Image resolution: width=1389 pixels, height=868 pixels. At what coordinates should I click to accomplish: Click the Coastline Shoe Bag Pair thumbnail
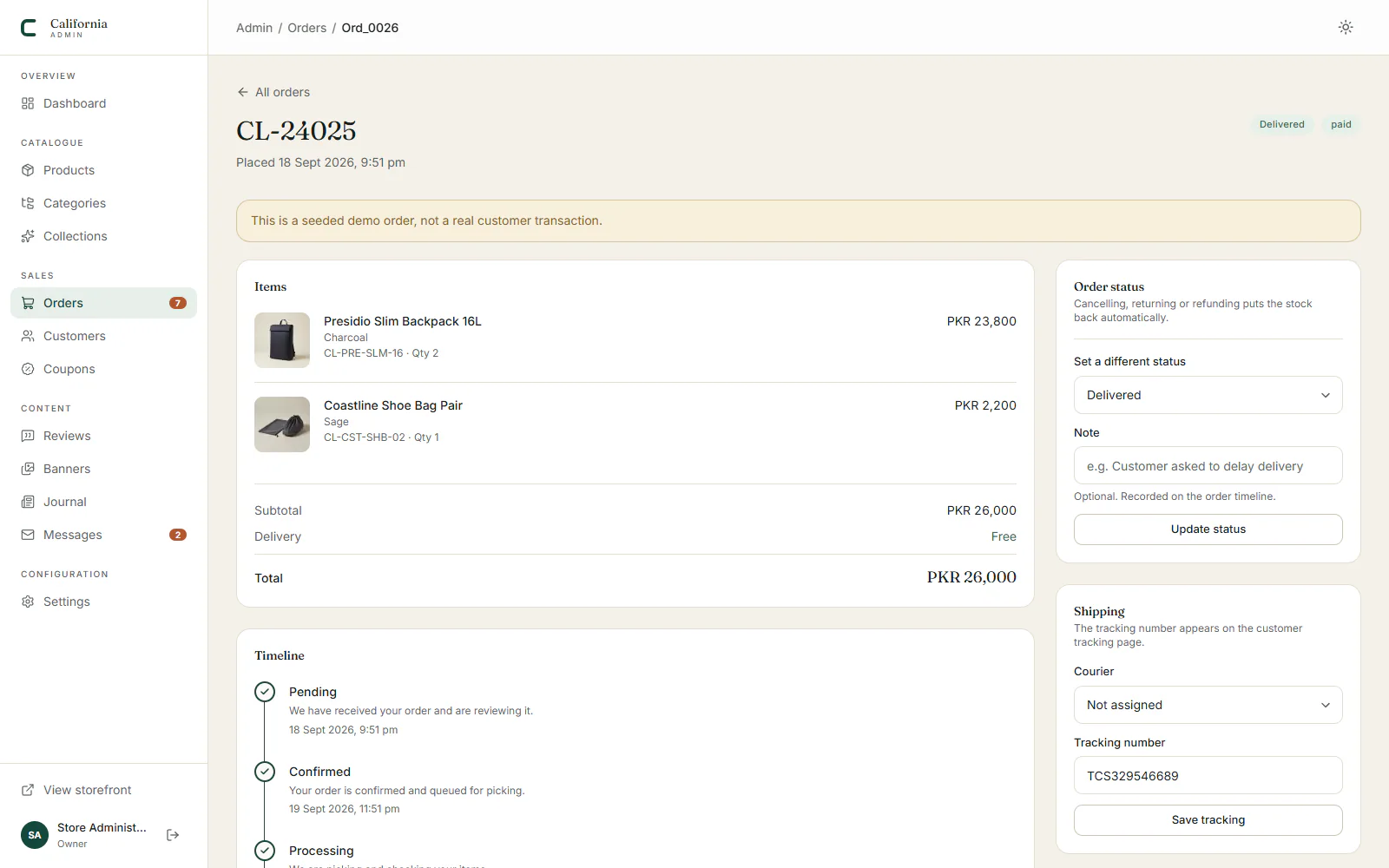point(282,424)
